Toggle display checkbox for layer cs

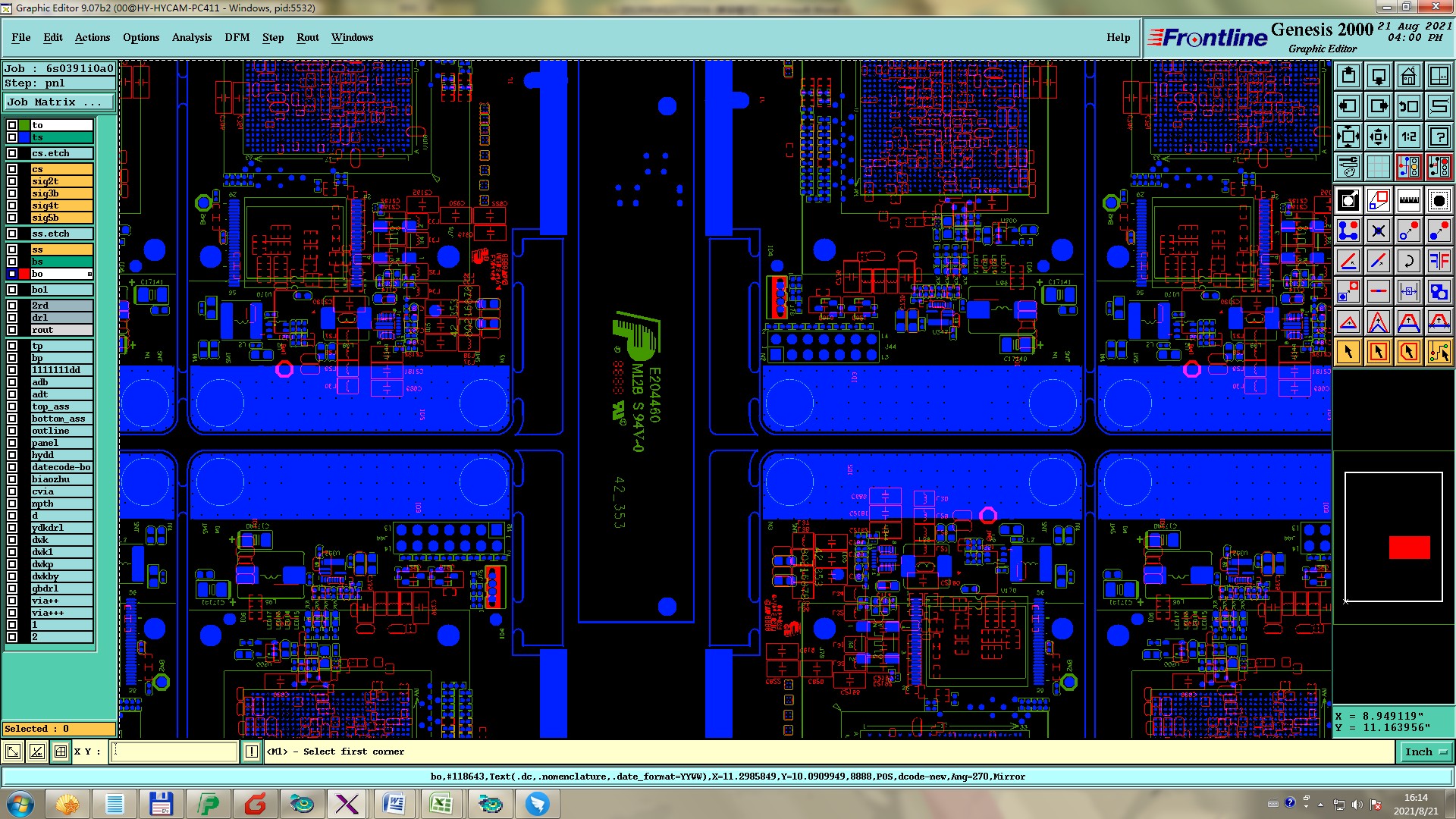12,169
